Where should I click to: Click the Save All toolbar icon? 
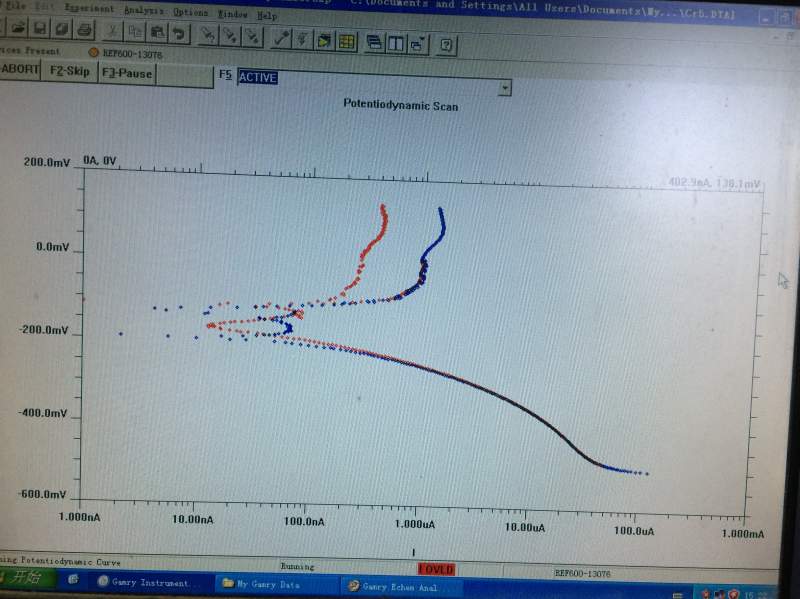[x=62, y=29]
